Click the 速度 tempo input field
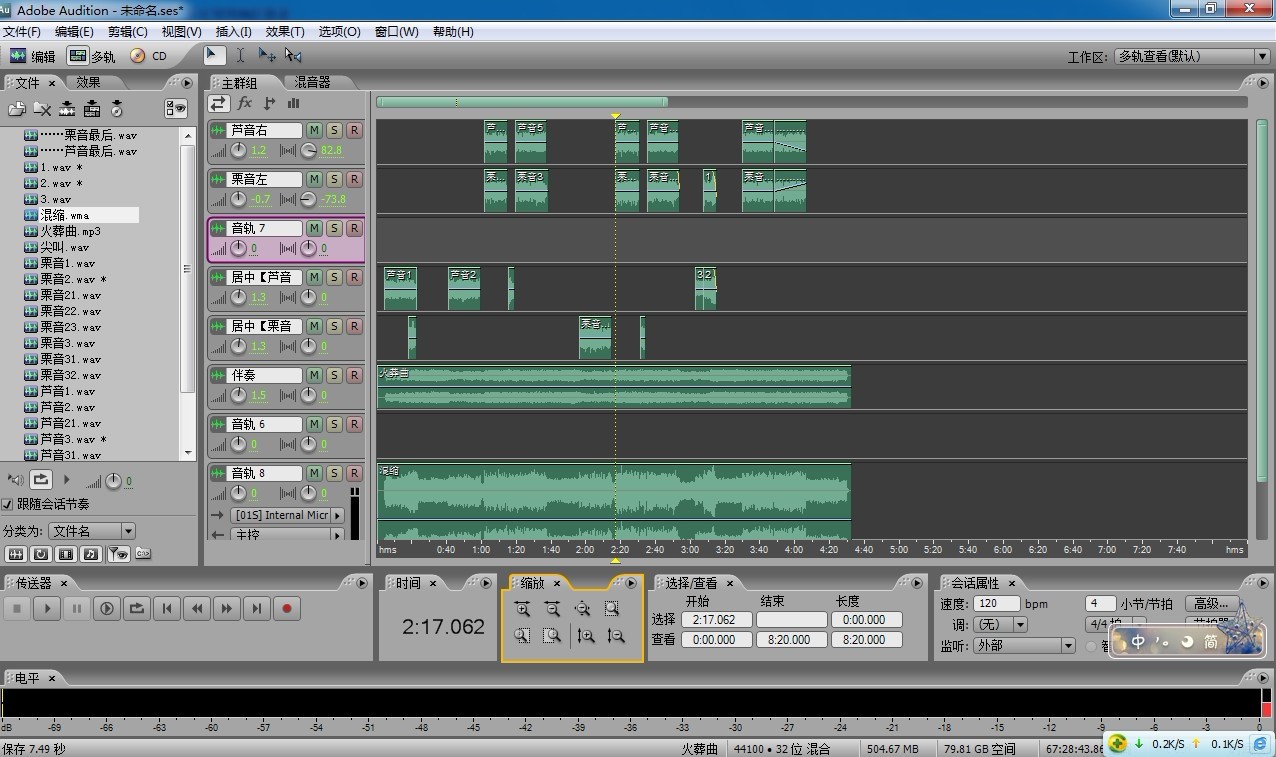This screenshot has height=757, width=1276. [x=997, y=603]
